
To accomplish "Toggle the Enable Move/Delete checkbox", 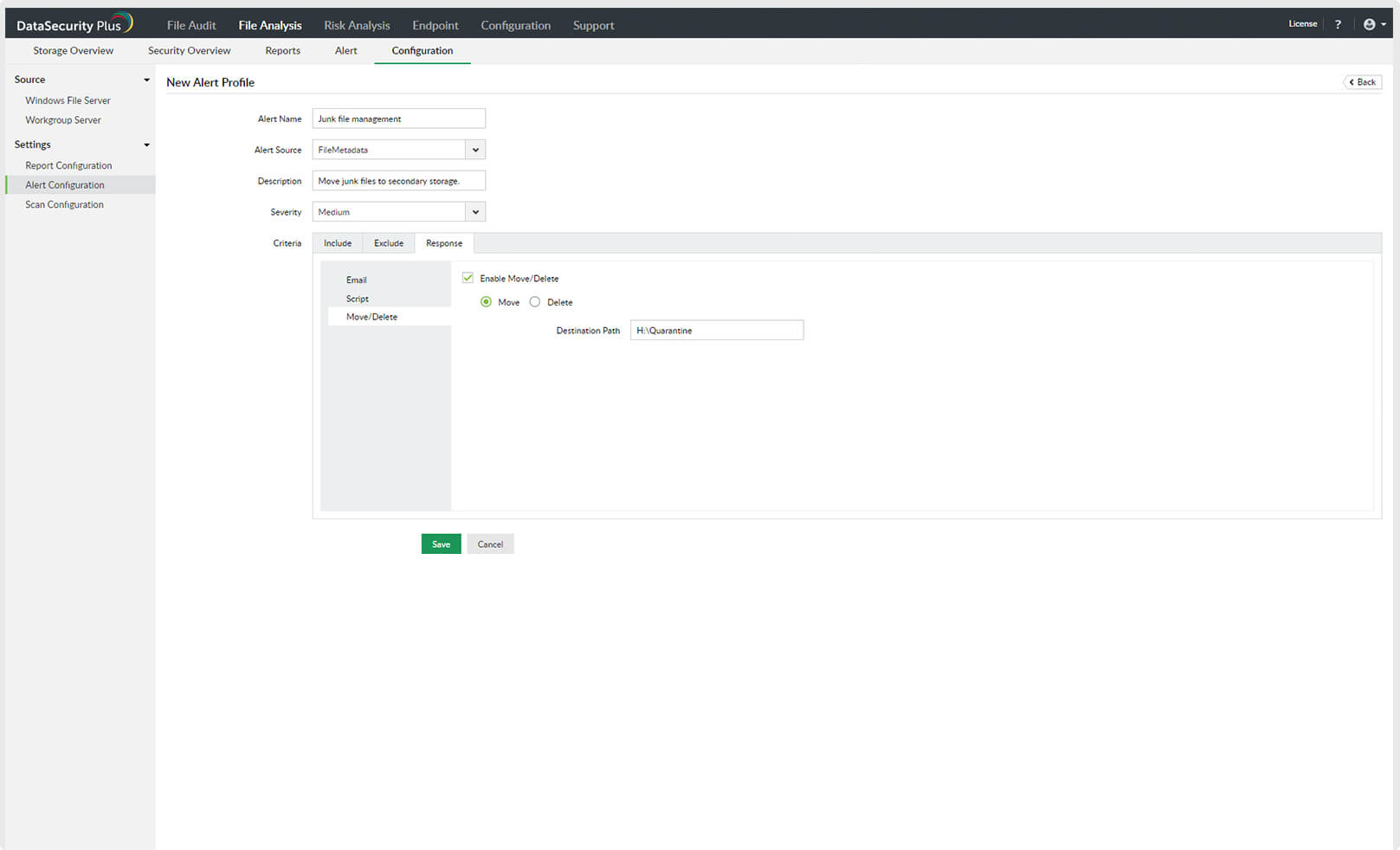I will tap(468, 278).
